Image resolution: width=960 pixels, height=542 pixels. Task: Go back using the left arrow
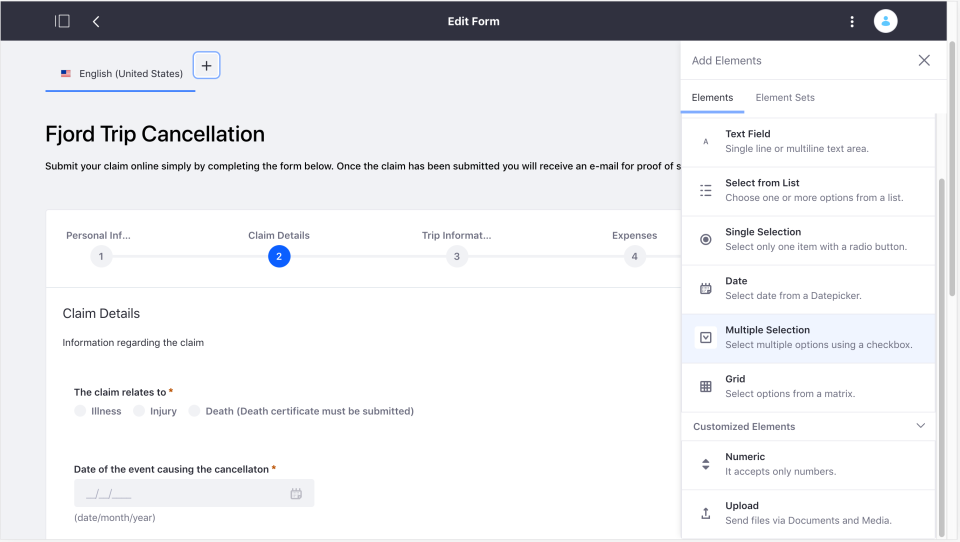(96, 21)
